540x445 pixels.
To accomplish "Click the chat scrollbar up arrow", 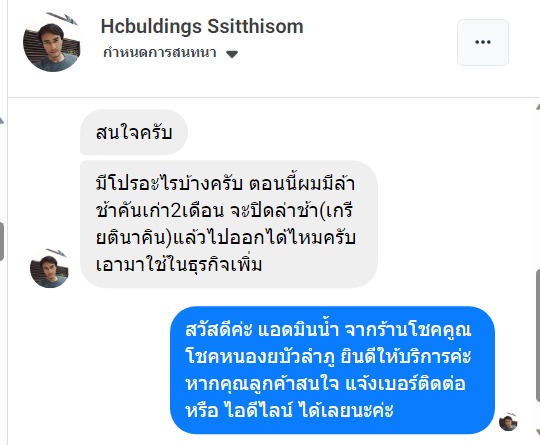I will tap(538, 107).
